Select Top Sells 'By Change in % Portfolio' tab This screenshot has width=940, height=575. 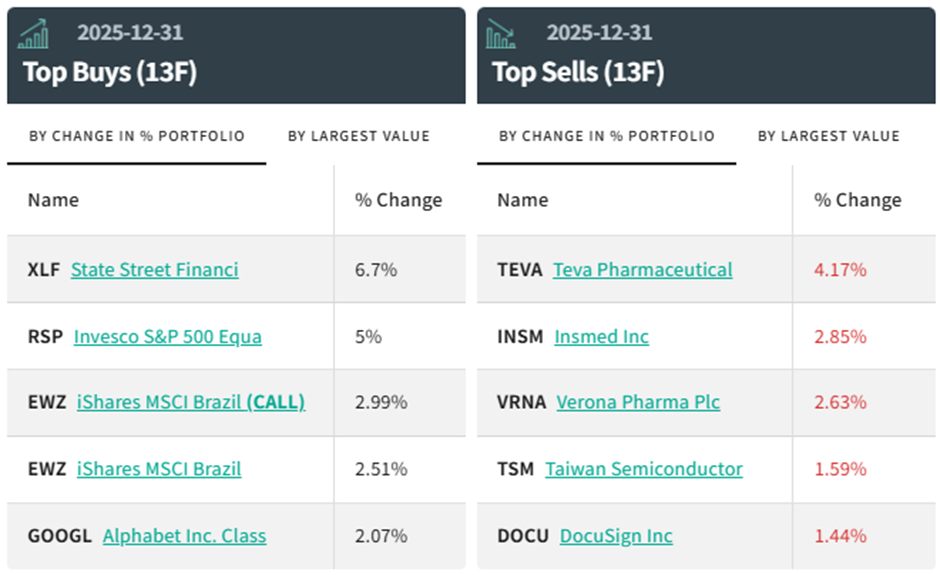[606, 136]
